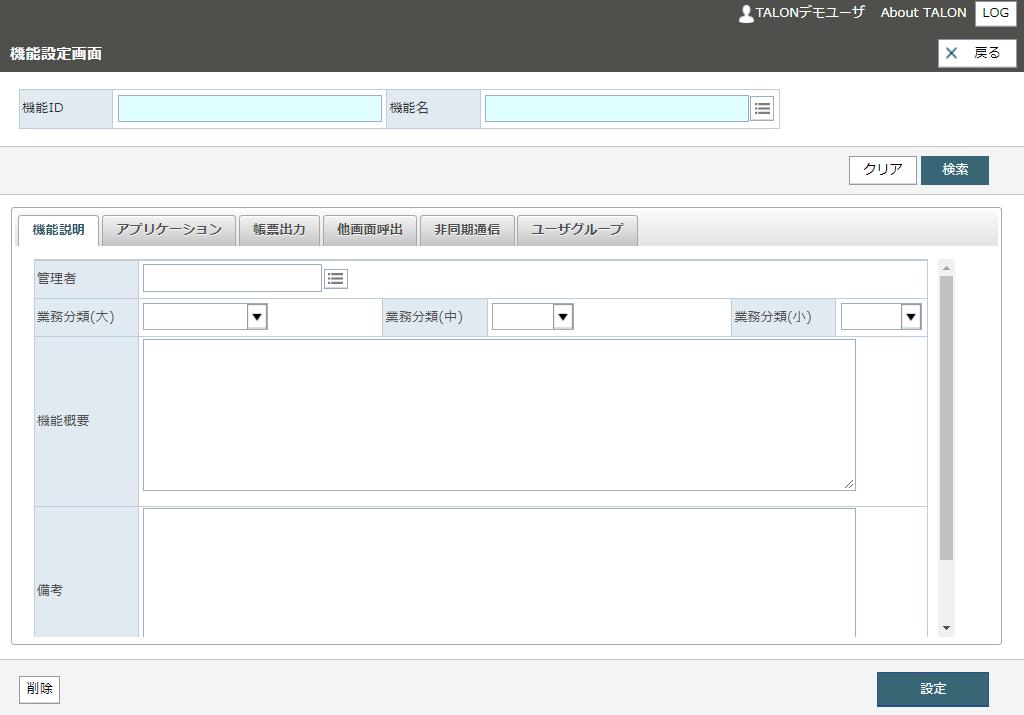Open the 他画面呼出 tab
Image resolution: width=1024 pixels, height=715 pixels.
[370, 230]
